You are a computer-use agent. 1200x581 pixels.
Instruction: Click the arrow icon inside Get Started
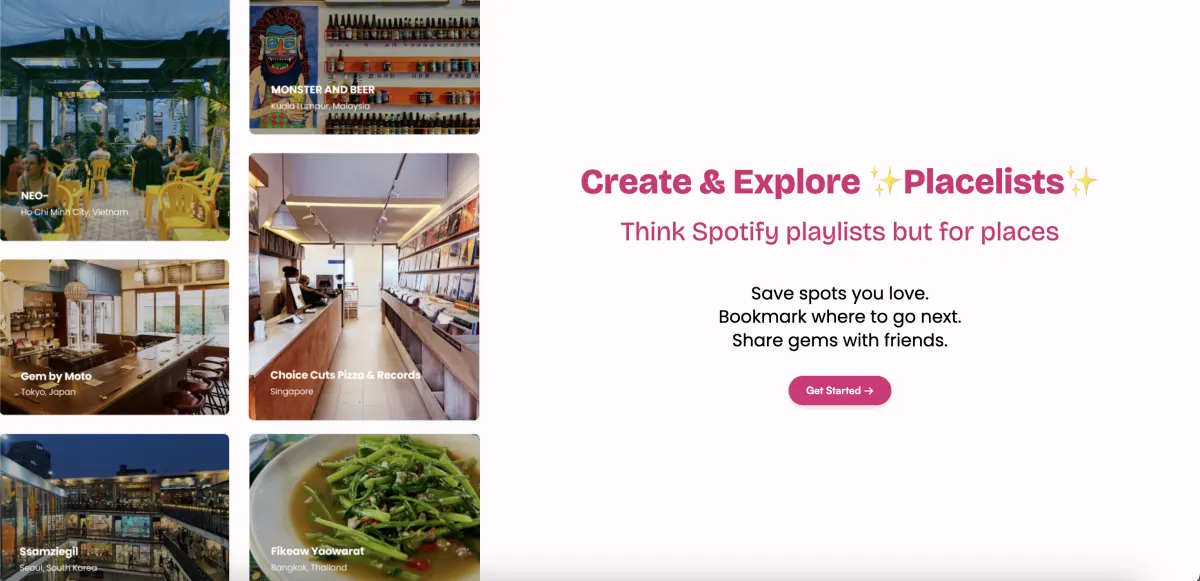869,391
